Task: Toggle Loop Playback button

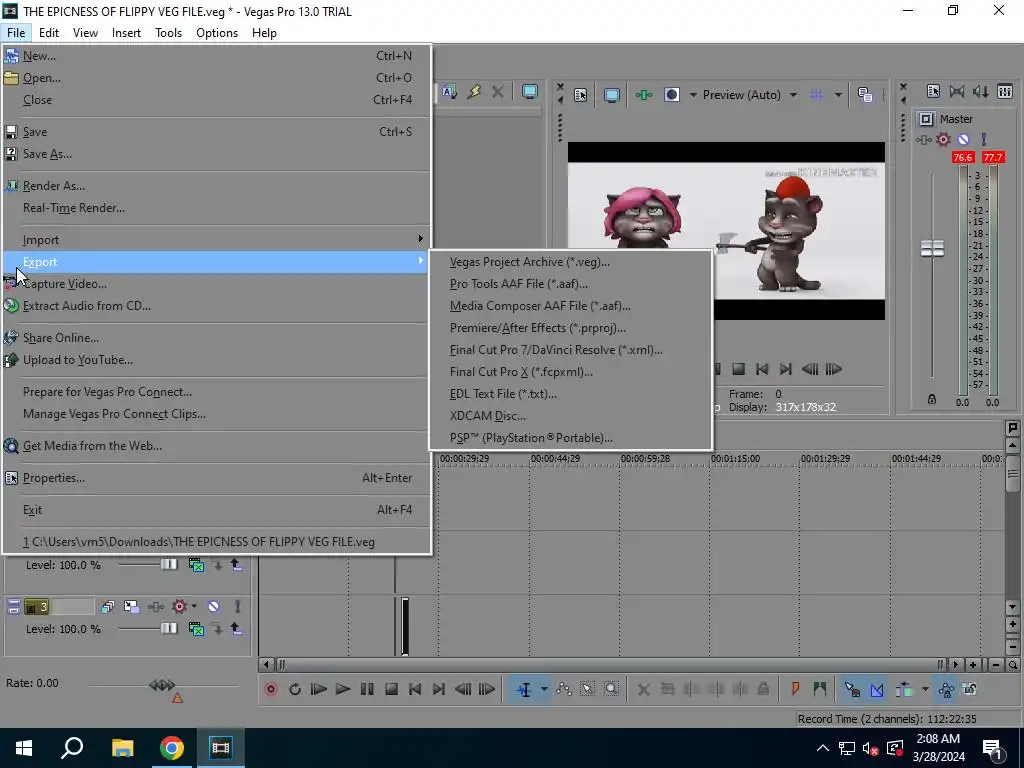Action: (x=295, y=689)
